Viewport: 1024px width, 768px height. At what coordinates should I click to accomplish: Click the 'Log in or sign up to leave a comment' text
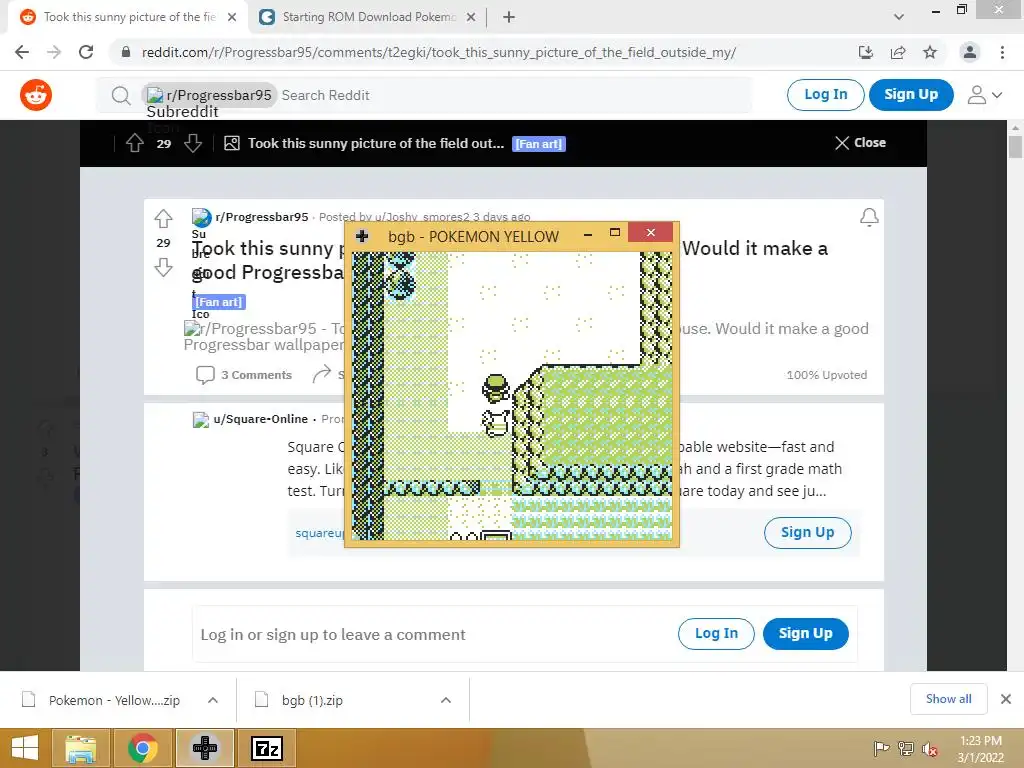(333, 635)
